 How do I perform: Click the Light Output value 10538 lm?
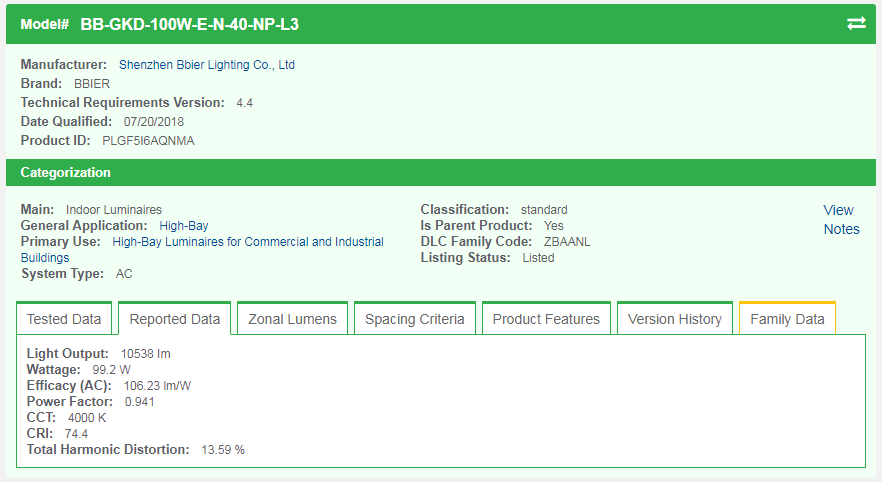click(x=145, y=354)
